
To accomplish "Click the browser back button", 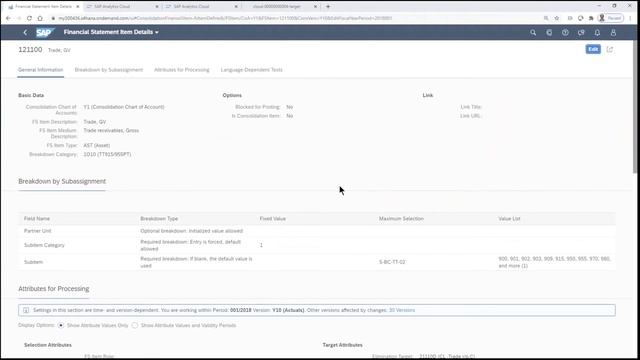I will 8,18.
